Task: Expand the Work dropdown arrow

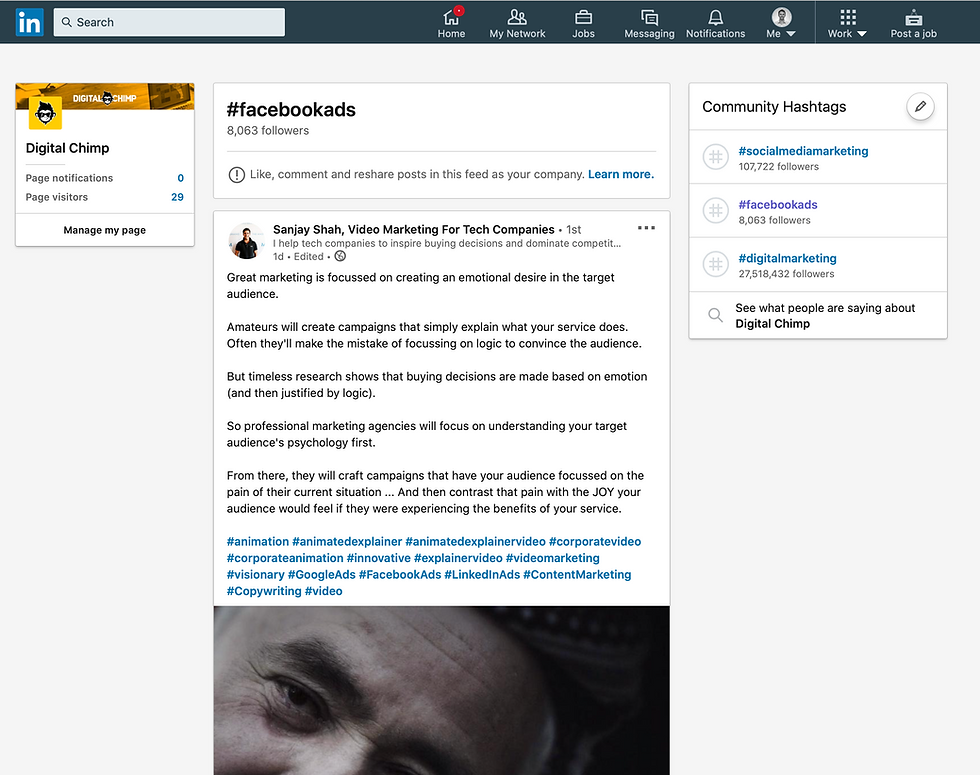Action: point(862,34)
